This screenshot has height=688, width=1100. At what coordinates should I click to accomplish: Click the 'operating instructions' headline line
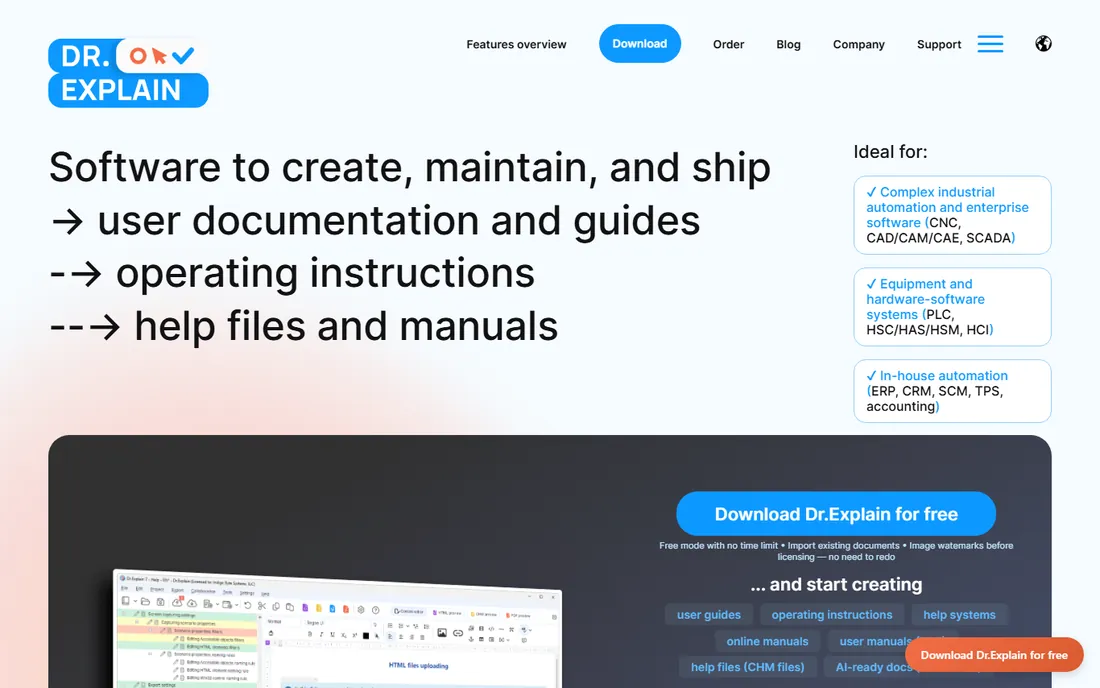tap(325, 274)
